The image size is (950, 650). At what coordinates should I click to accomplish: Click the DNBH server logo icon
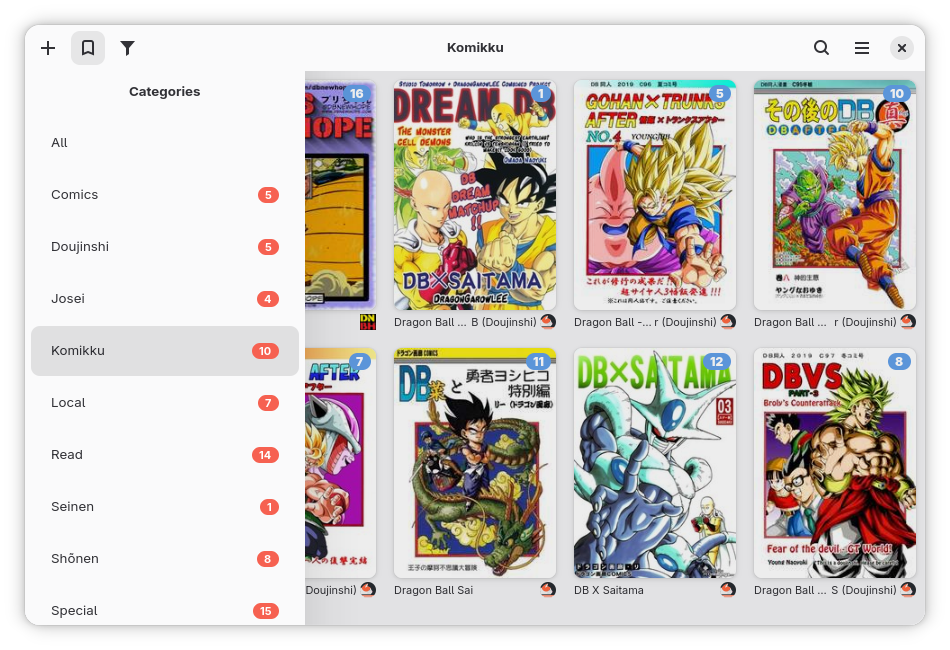[x=368, y=322]
